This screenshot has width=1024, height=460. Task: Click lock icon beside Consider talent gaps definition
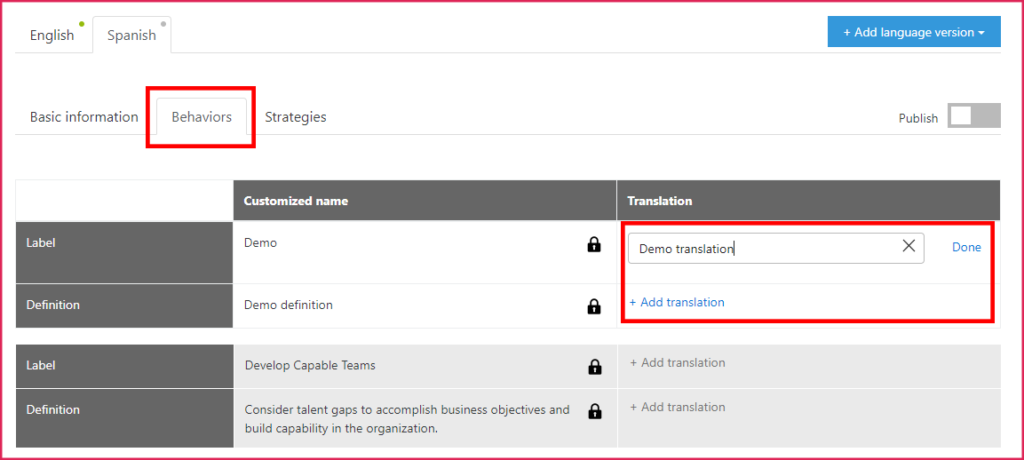tap(594, 411)
